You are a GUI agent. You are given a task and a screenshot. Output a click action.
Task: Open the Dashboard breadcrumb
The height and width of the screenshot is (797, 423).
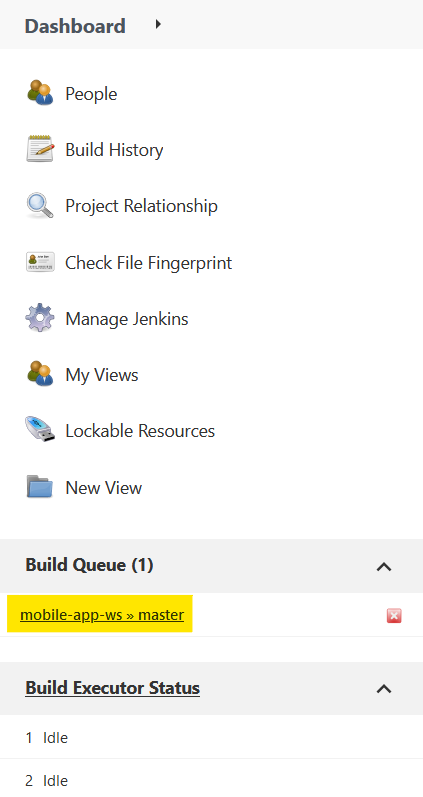75,26
